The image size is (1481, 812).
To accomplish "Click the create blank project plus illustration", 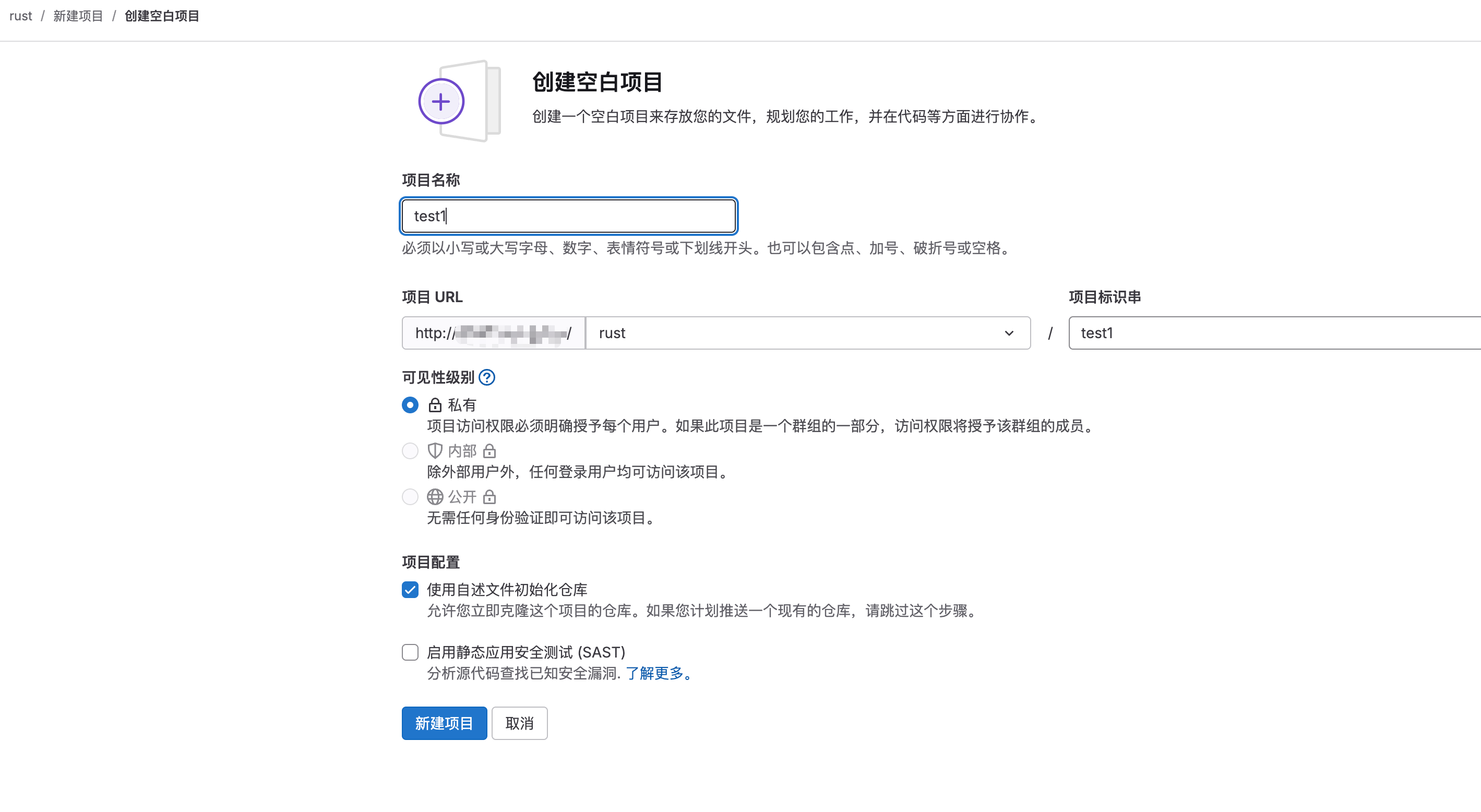I will pyautogui.click(x=441, y=102).
